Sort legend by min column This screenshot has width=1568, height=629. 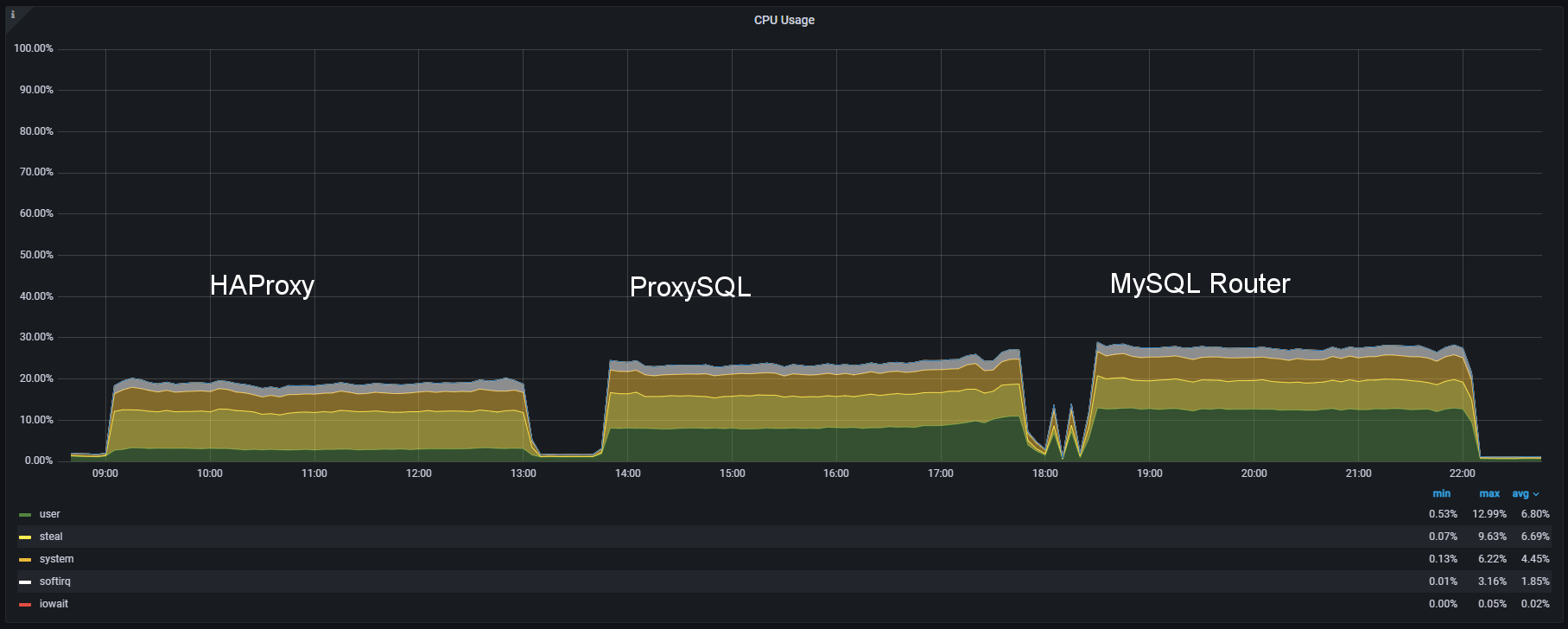(1441, 494)
